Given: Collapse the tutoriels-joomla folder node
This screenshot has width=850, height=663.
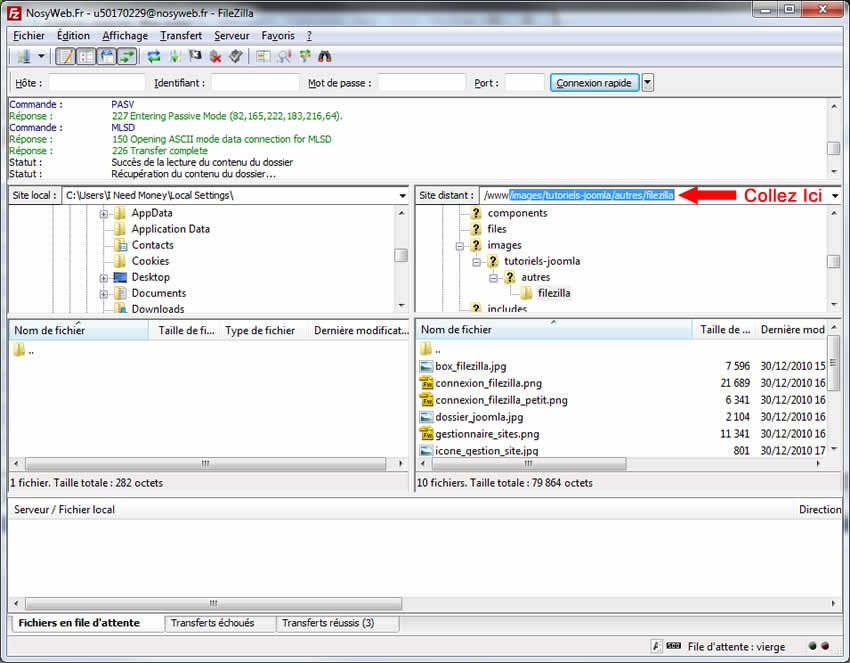Looking at the screenshot, I should point(476,262).
